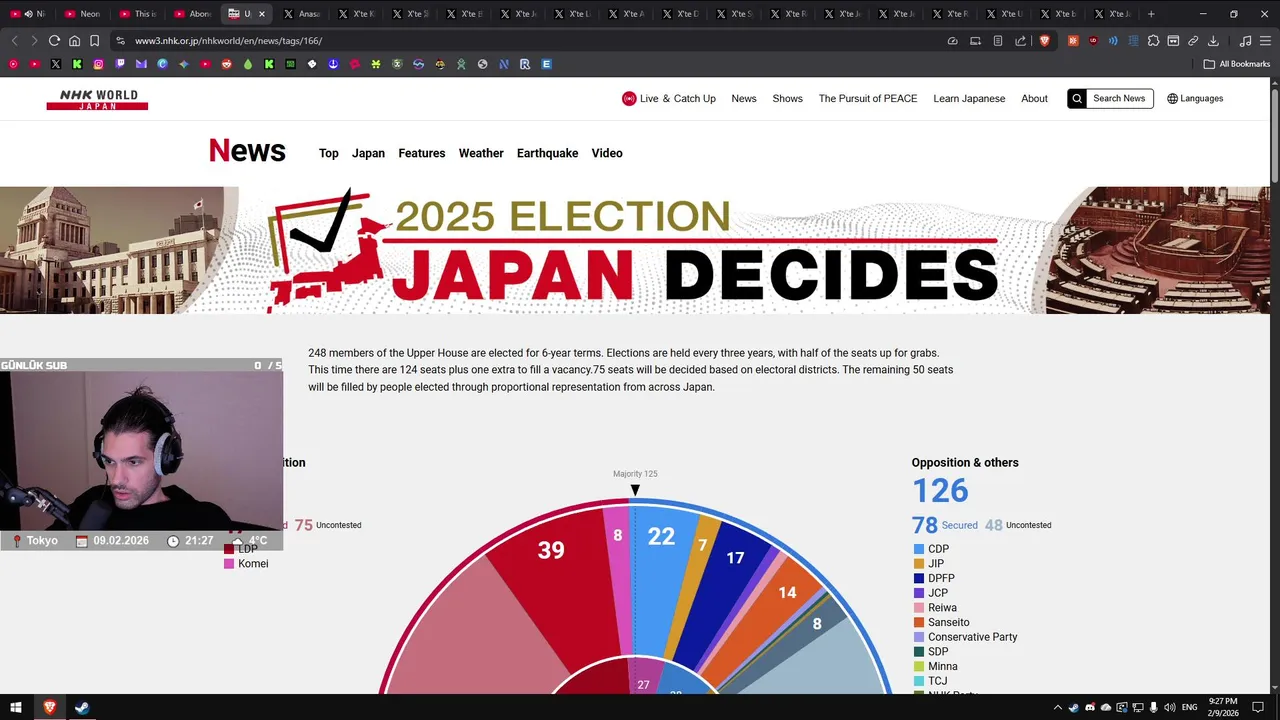Open the Reddit bookmark icon
The height and width of the screenshot is (720, 1280).
pos(227,64)
